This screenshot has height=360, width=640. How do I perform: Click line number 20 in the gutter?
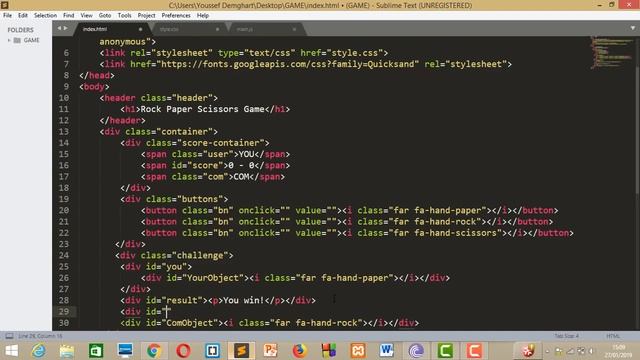pyautogui.click(x=64, y=211)
